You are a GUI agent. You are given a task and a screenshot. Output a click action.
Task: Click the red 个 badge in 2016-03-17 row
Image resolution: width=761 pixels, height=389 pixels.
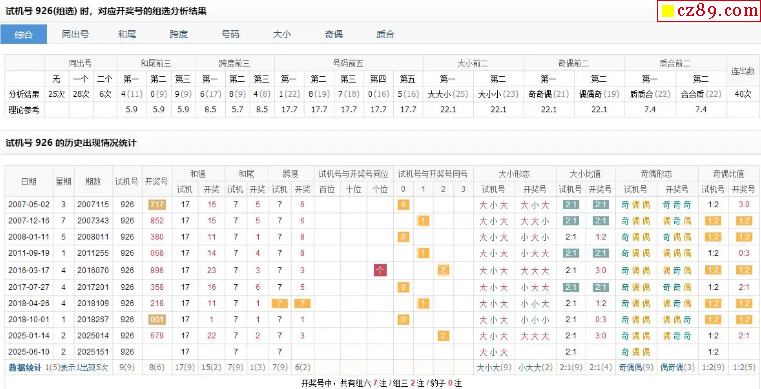pyautogui.click(x=380, y=270)
